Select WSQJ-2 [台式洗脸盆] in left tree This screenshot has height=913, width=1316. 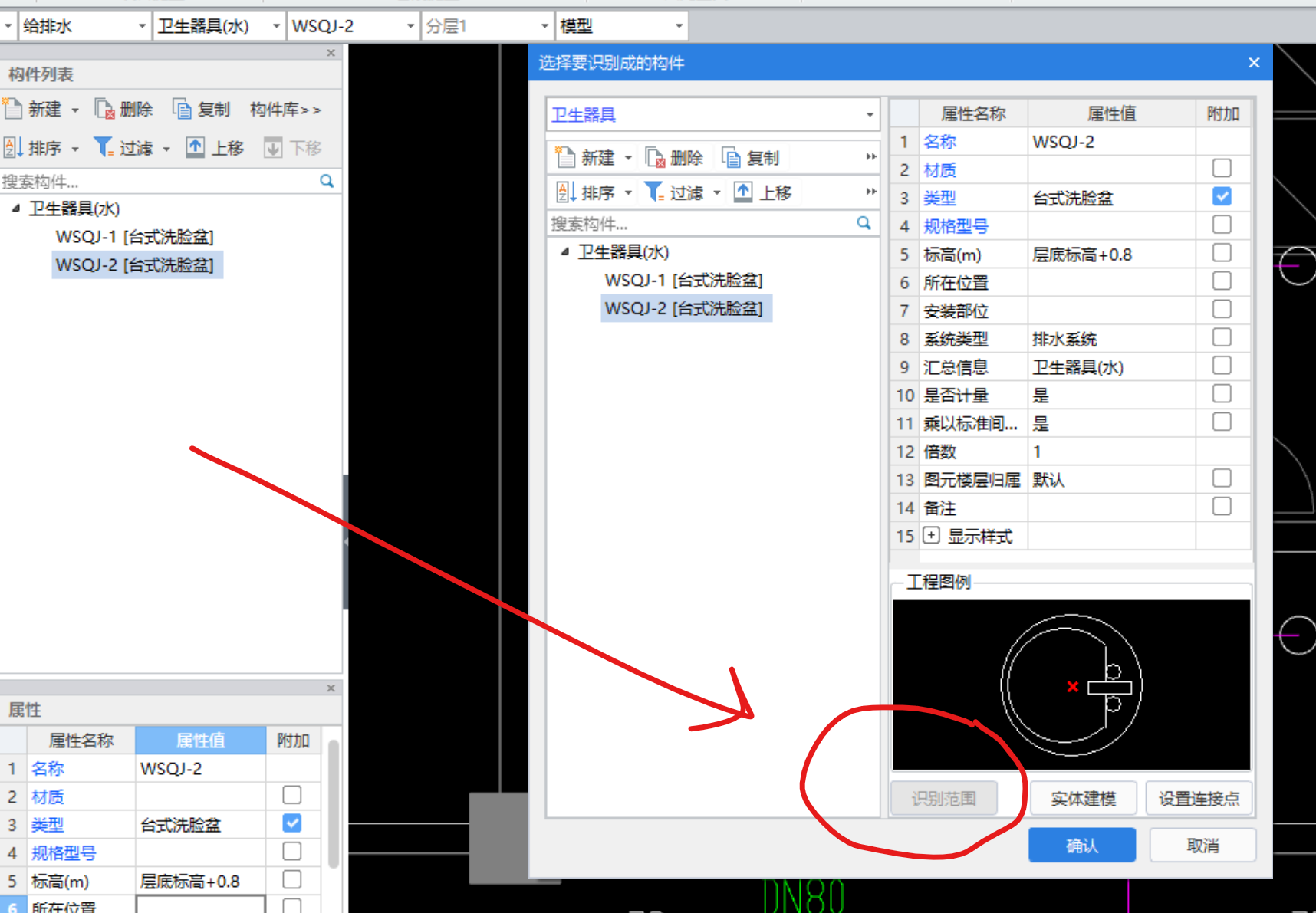(137, 265)
